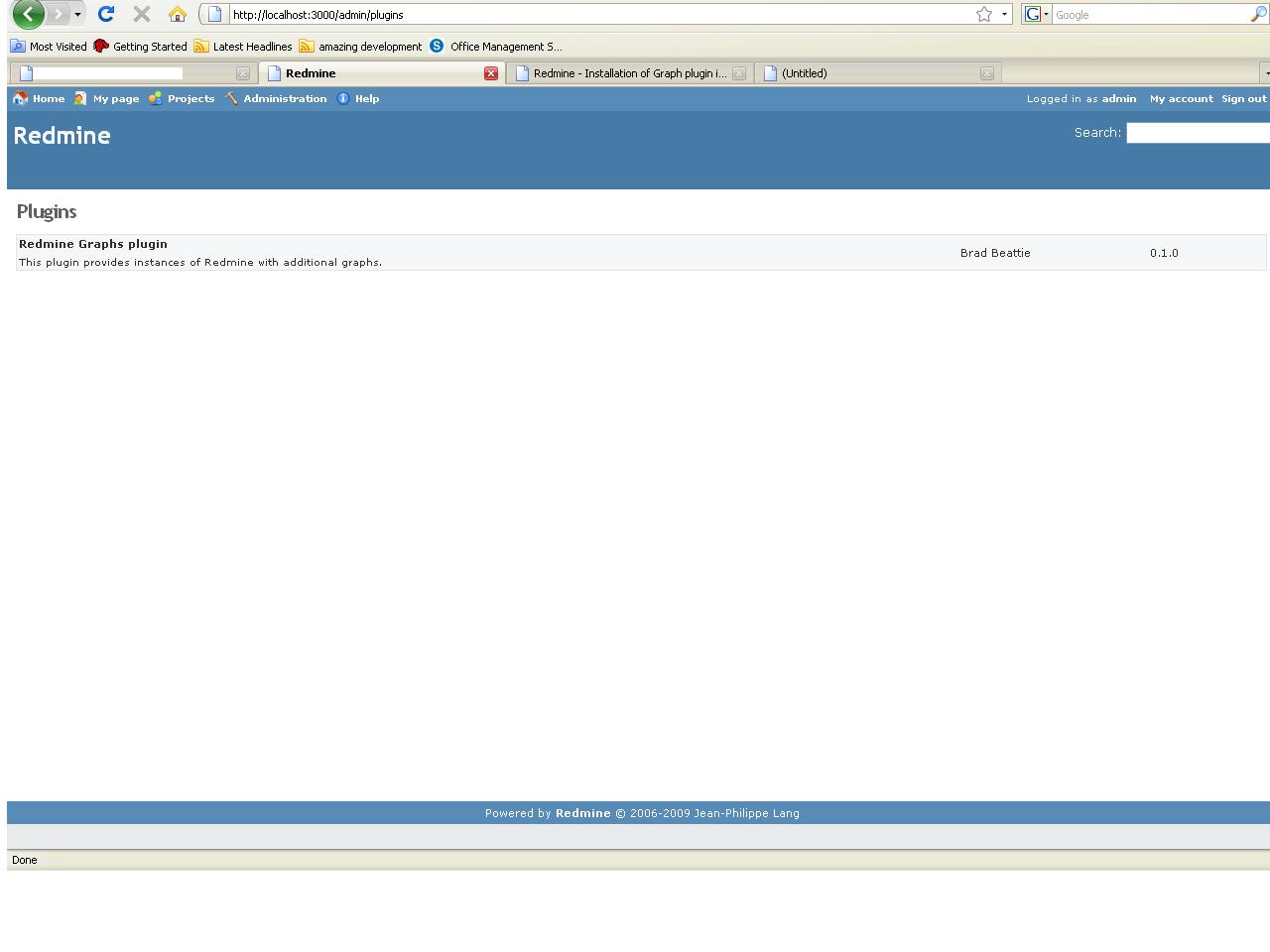Click the Projects icon
Image resolution: width=1270 pixels, height=952 pixels.
pyautogui.click(x=155, y=98)
